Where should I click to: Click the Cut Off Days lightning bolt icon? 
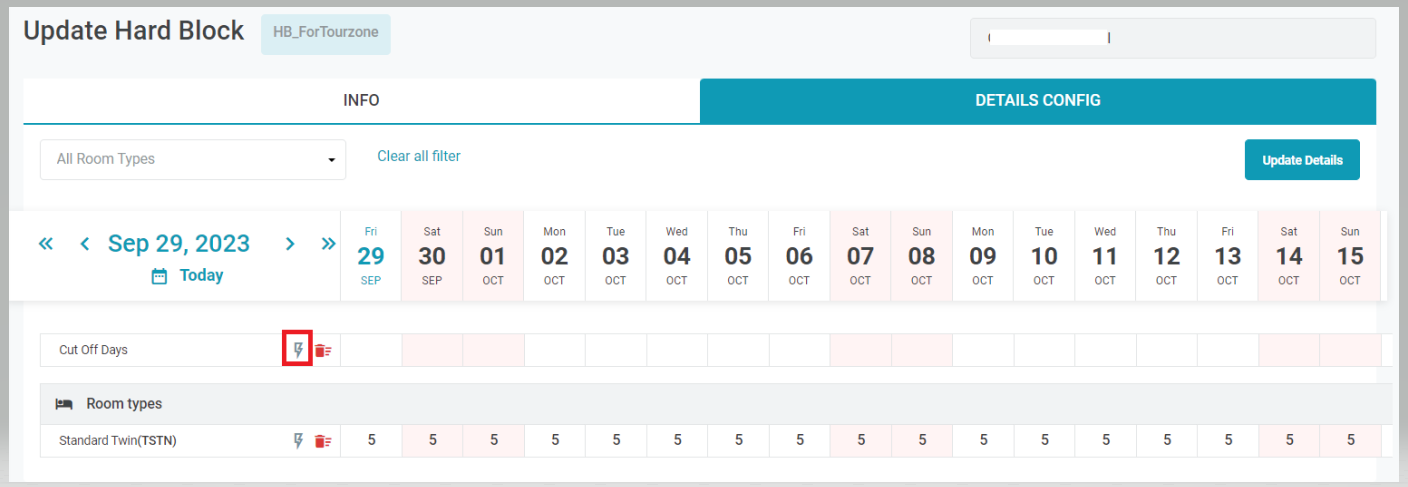coord(297,350)
